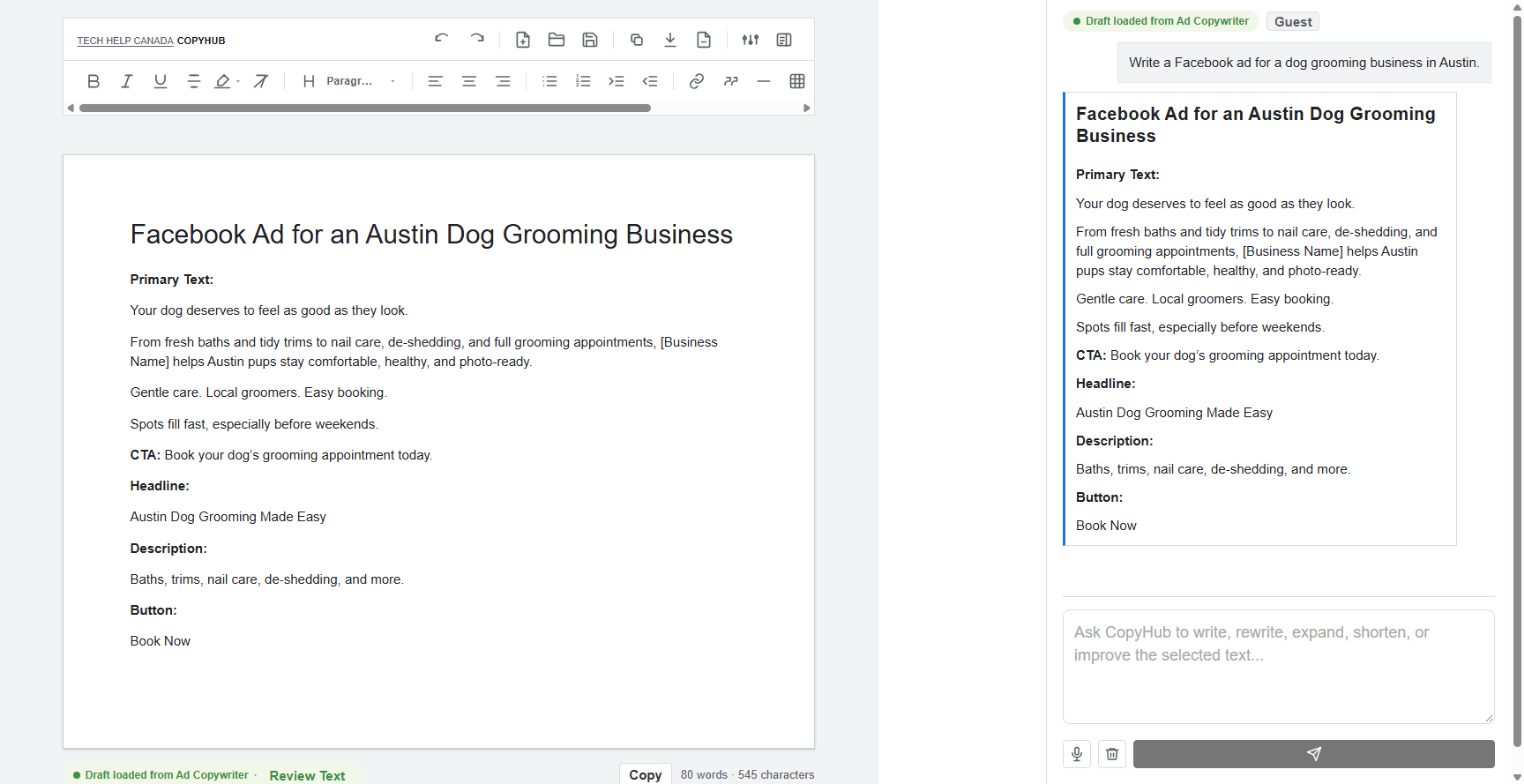This screenshot has height=784, width=1524.
Task: Click the duplicate pages icon in the toolbar
Action: 636,40
